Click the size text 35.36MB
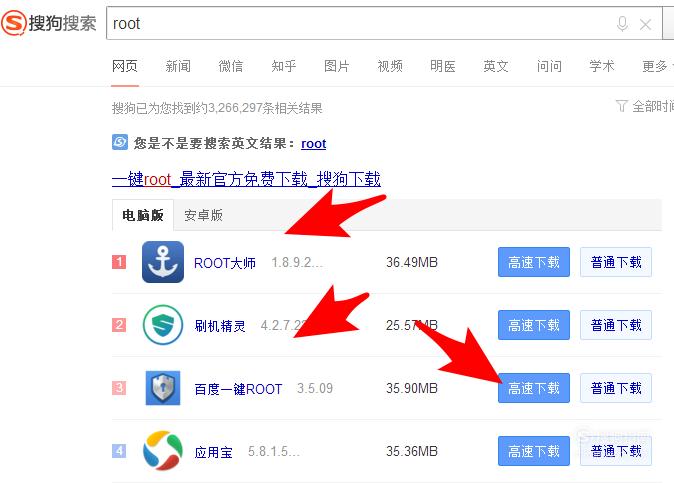Image resolution: width=674 pixels, height=483 pixels. [412, 451]
